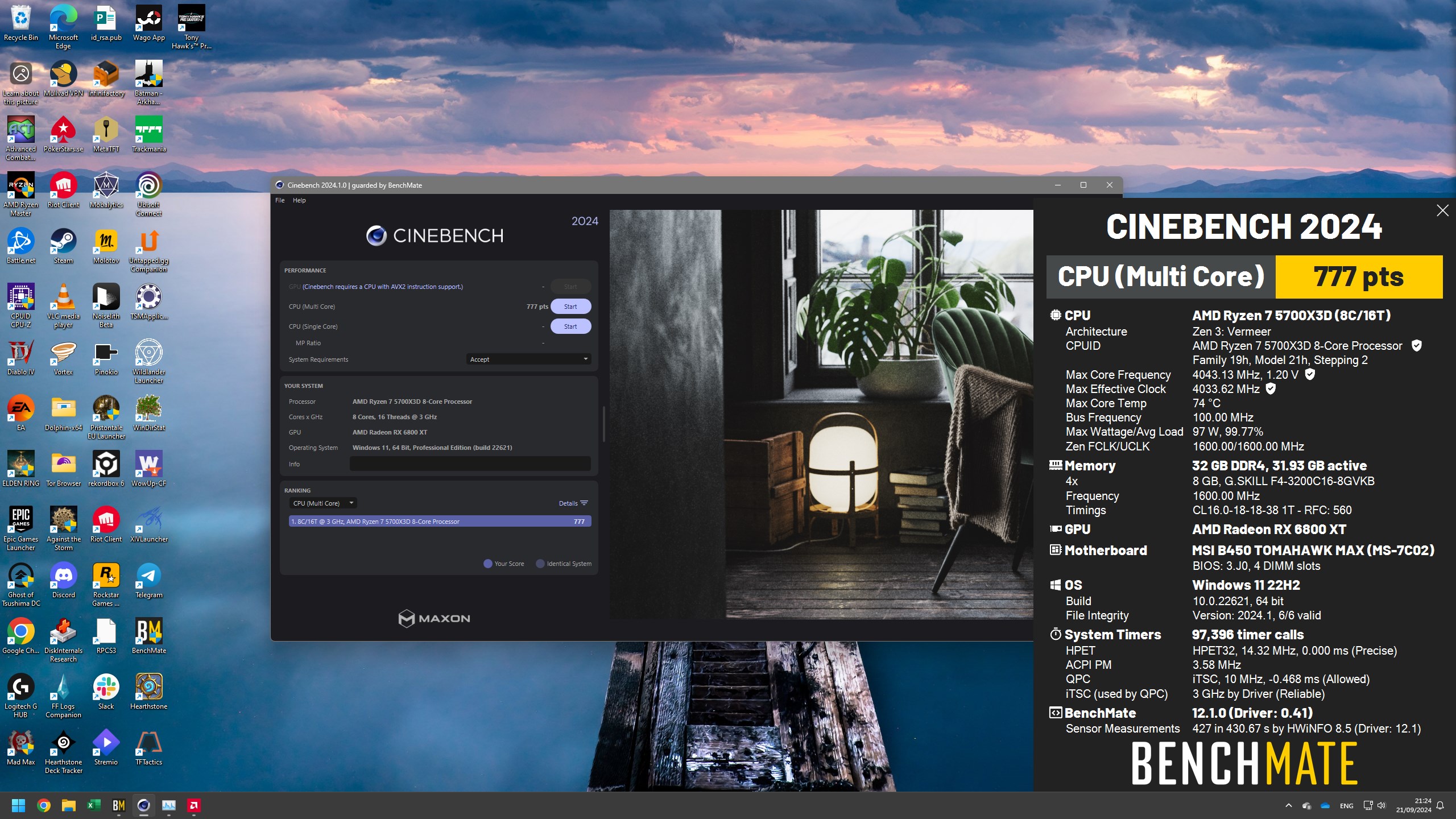Screen dimensions: 1456x819
Task: Start the CPU (Multi Core) benchmark
Action: point(570,307)
